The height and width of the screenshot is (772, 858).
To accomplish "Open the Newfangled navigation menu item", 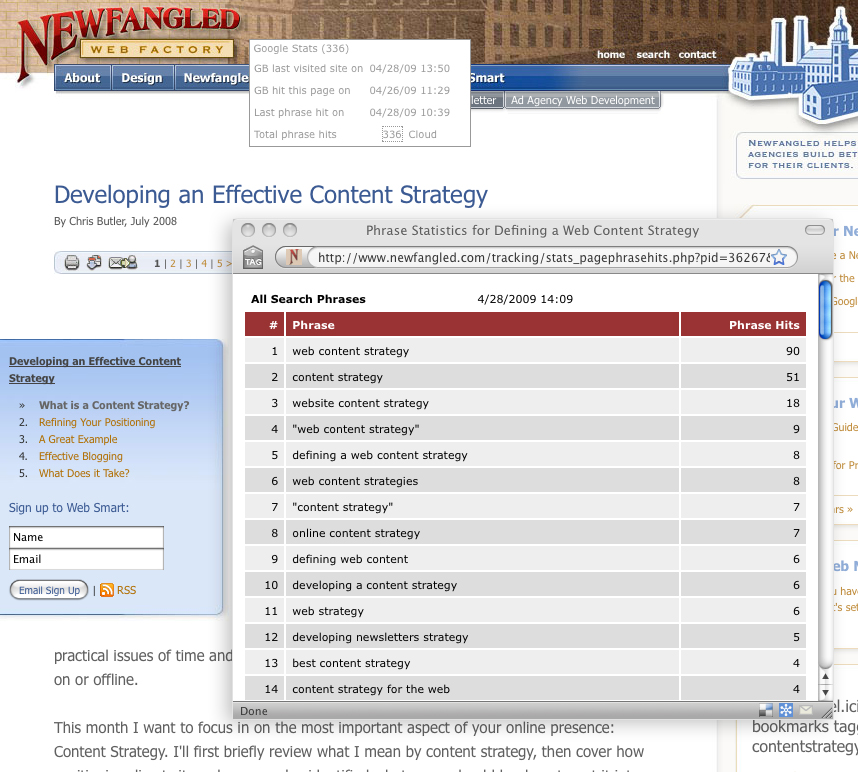I will 216,78.
